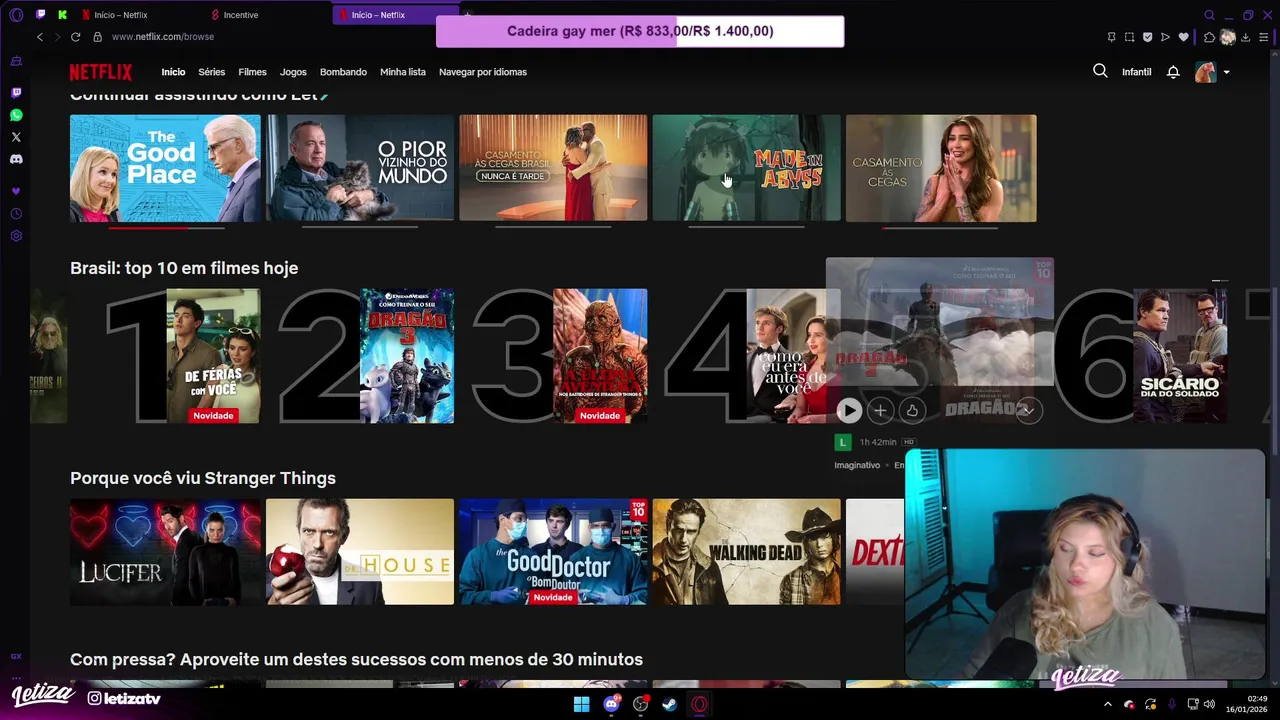This screenshot has width=1280, height=720.
Task: Open WhatsApp in the Opera sidebar
Action: coord(16,115)
